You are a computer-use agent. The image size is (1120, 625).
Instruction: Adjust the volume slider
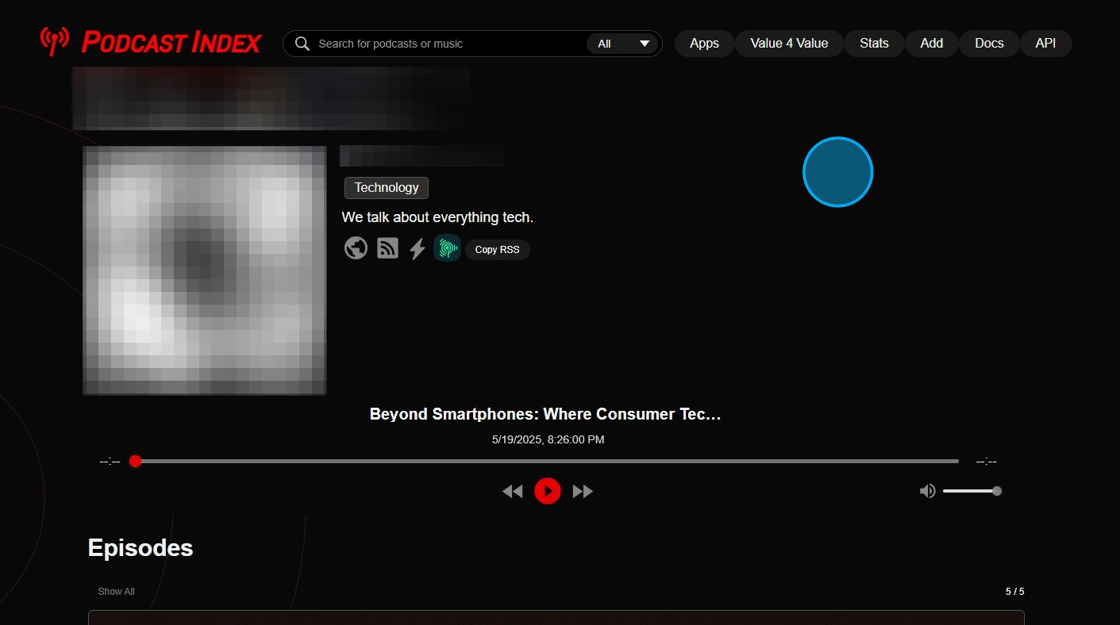pos(971,491)
